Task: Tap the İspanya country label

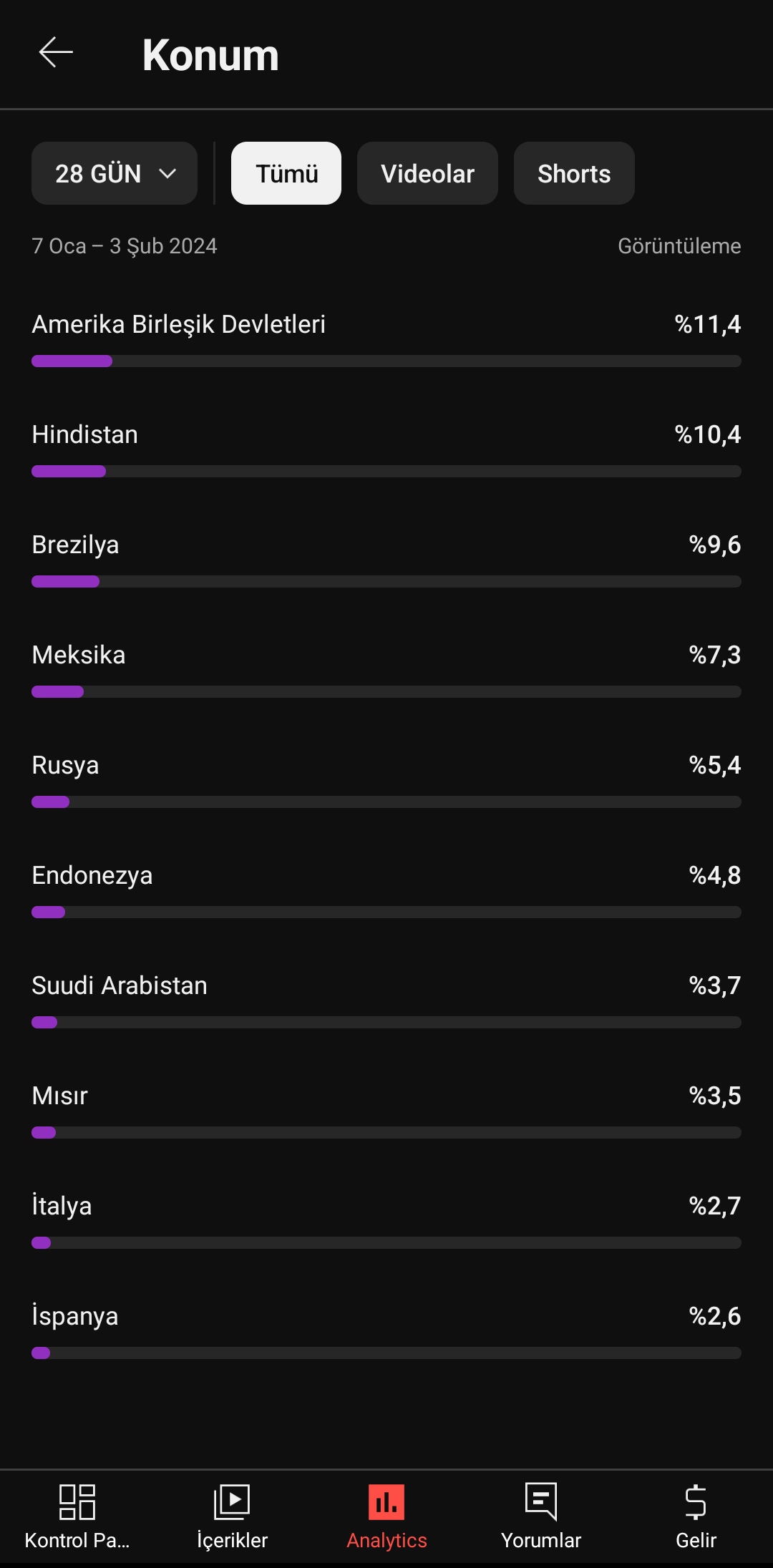Action: 75,1316
